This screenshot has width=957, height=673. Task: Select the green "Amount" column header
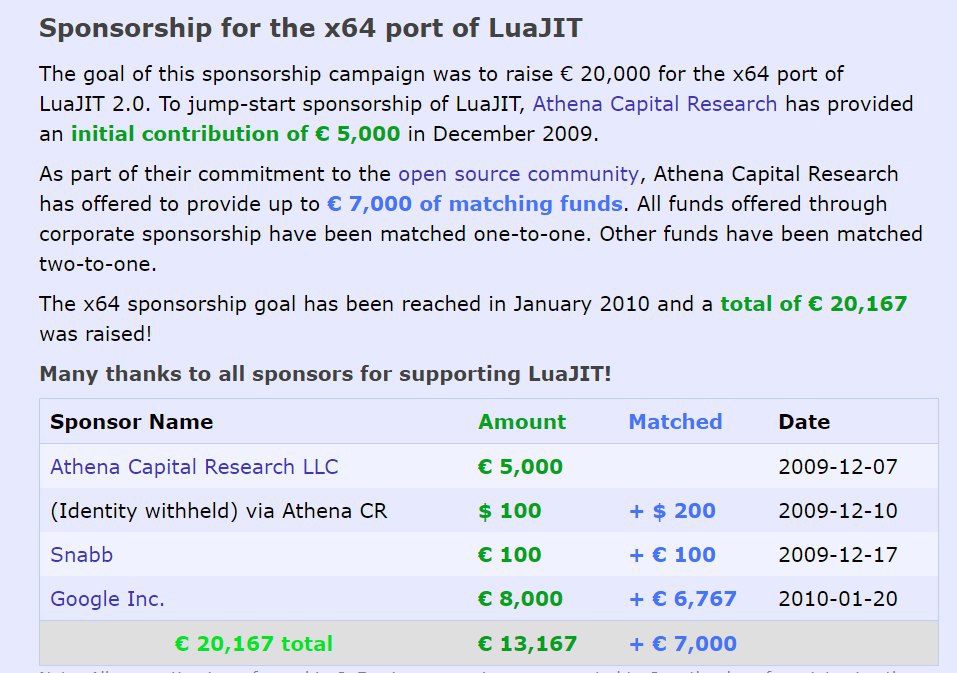pos(521,422)
